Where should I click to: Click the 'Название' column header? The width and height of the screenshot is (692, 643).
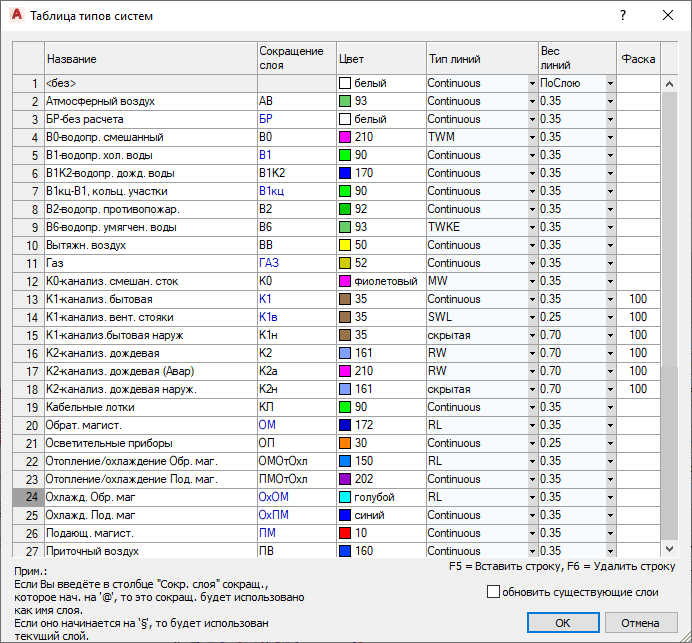pos(150,59)
